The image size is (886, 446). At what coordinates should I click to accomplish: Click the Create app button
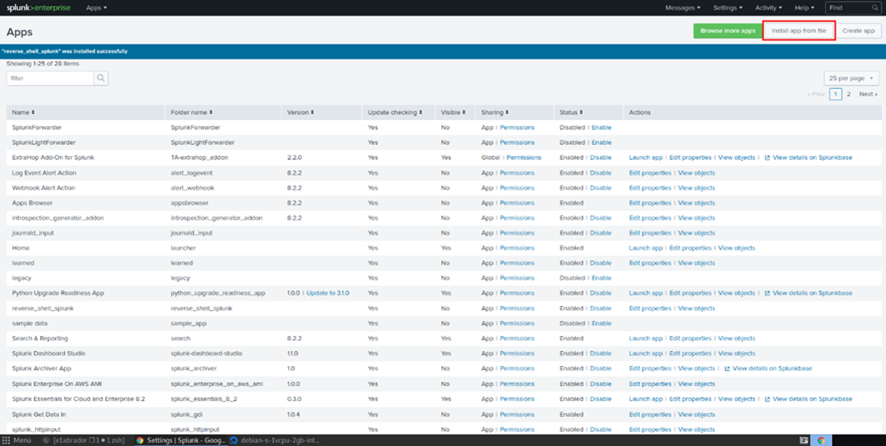(858, 31)
